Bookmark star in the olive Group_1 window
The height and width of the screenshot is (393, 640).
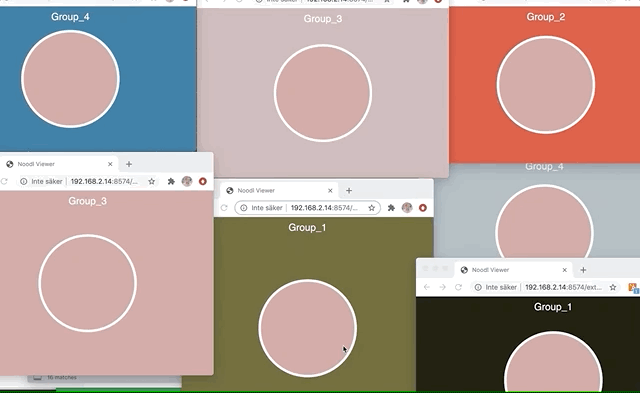371,208
